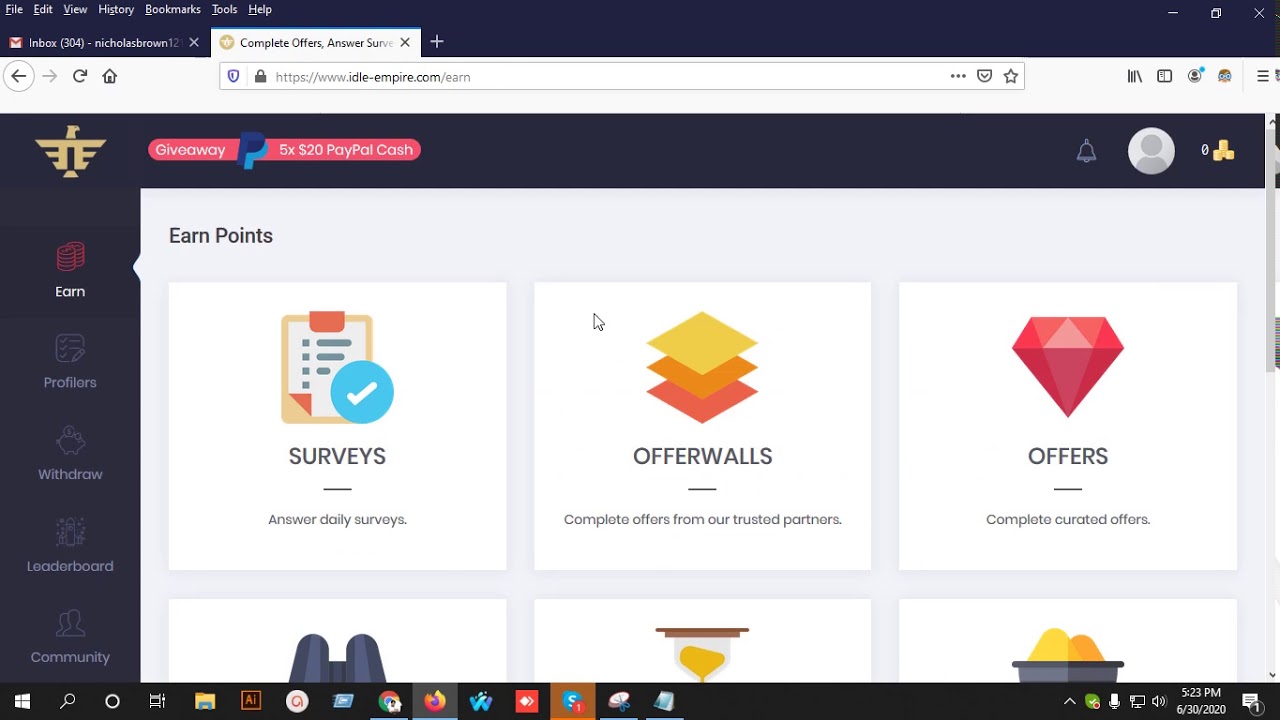Open the Help menu
Viewport: 1280px width, 720px height.
coord(260,9)
